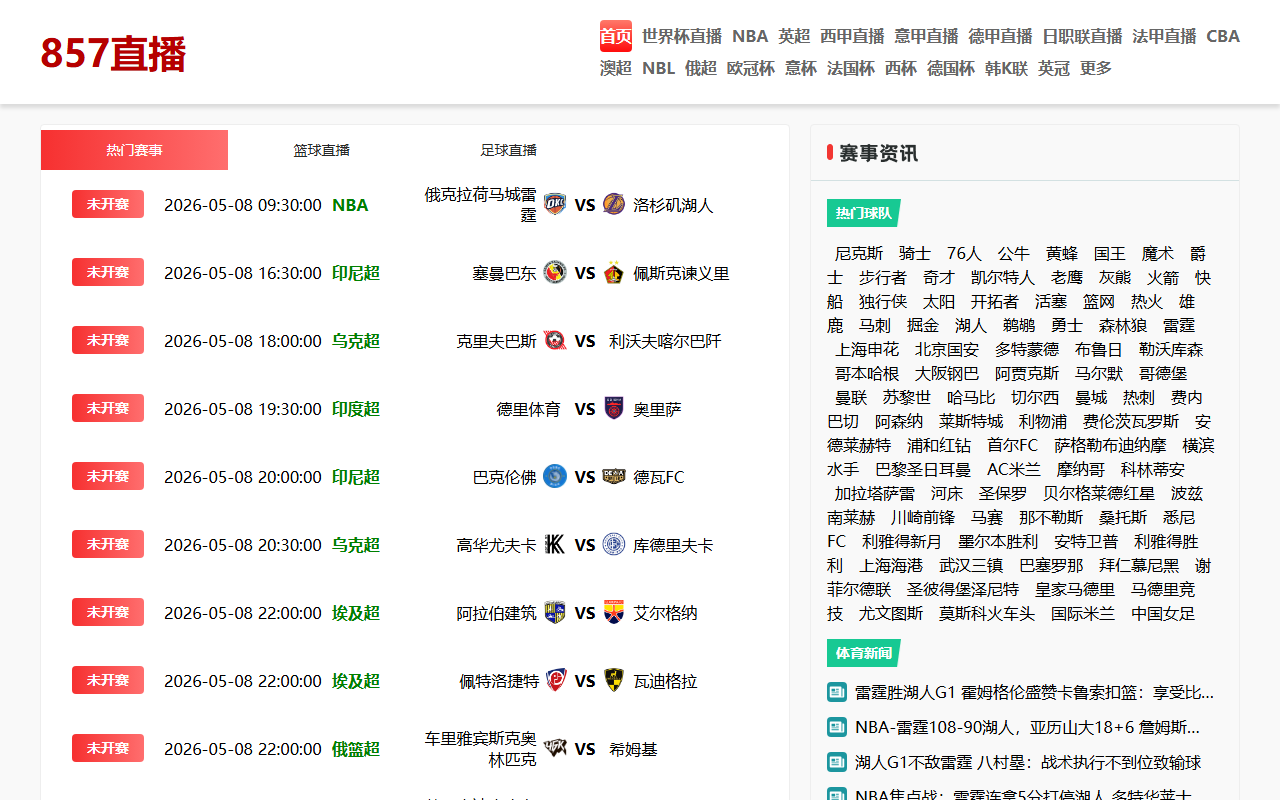Viewport: 1280px width, 800px height.
Task: Click the green NBA league label
Action: point(350,205)
